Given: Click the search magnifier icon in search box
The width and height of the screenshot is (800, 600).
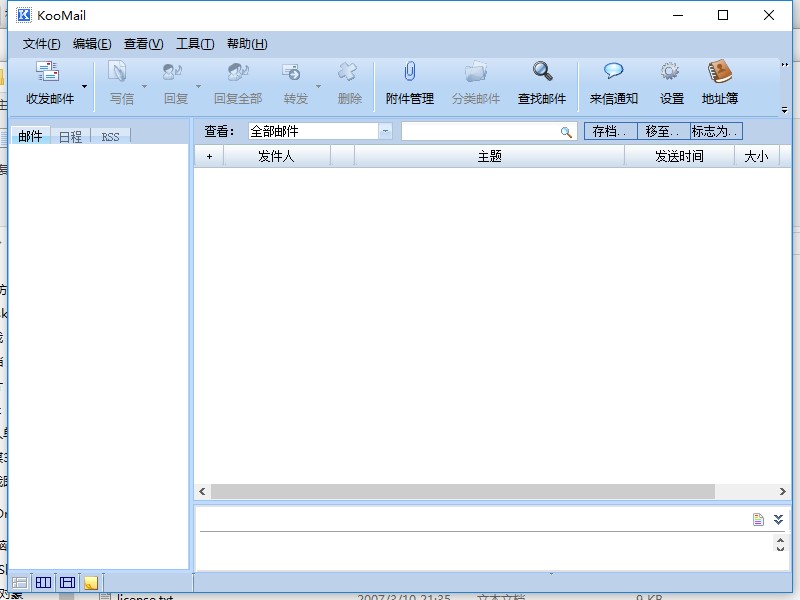Looking at the screenshot, I should 566,132.
